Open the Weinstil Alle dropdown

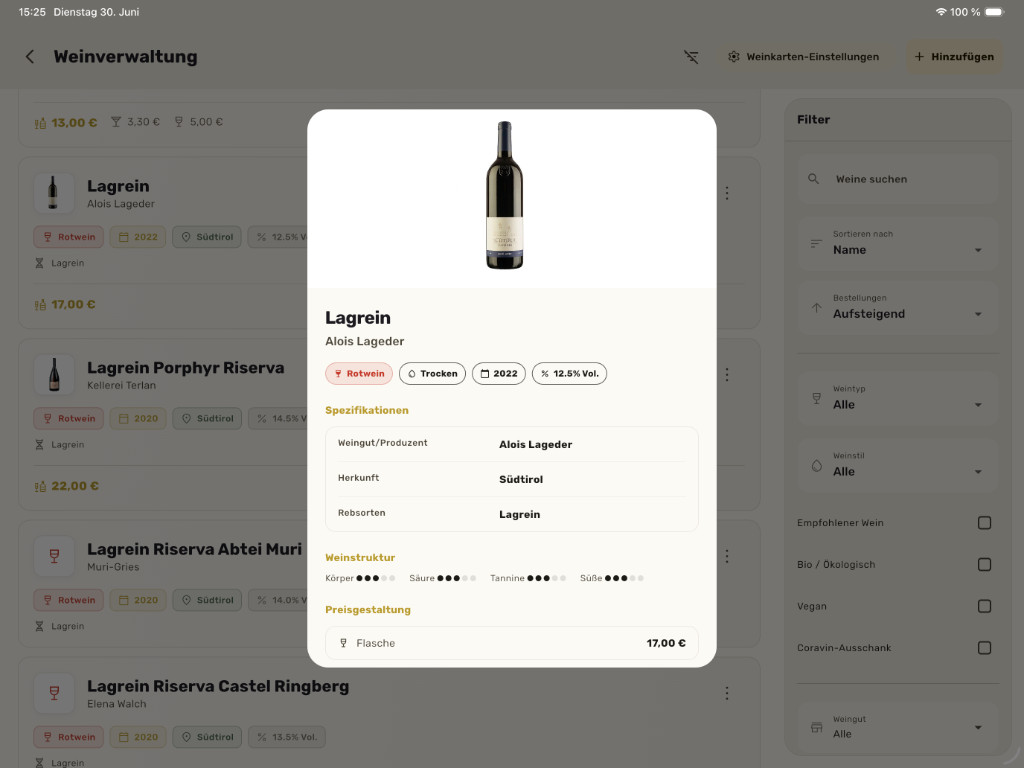(897, 466)
